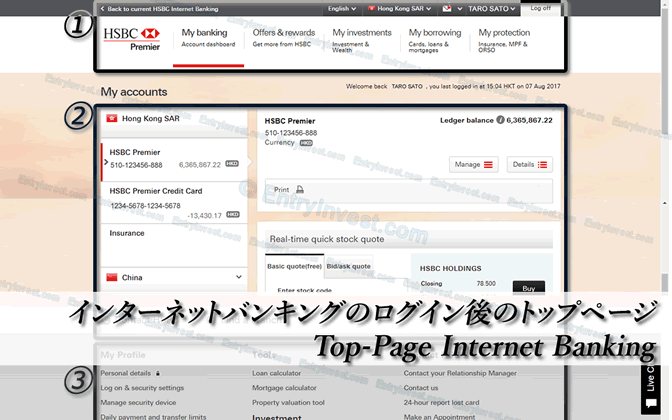Click the lock icon beside Personal details
Screen dimensions: 672x420
click(158, 373)
